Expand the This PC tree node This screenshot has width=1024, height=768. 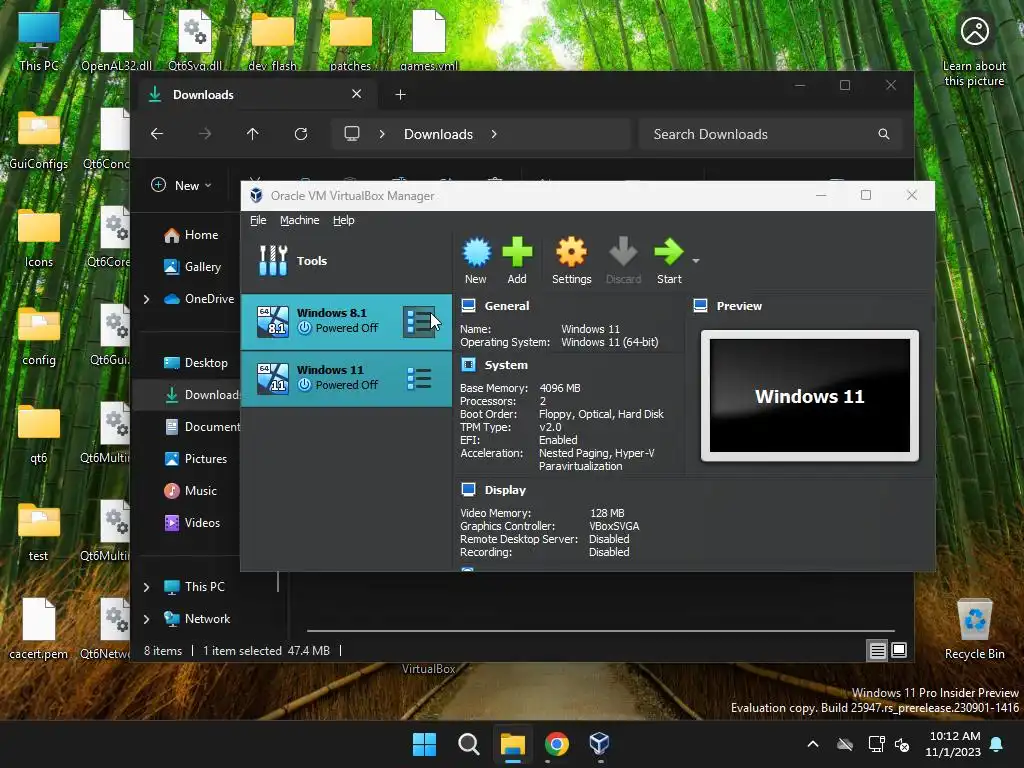pos(147,587)
